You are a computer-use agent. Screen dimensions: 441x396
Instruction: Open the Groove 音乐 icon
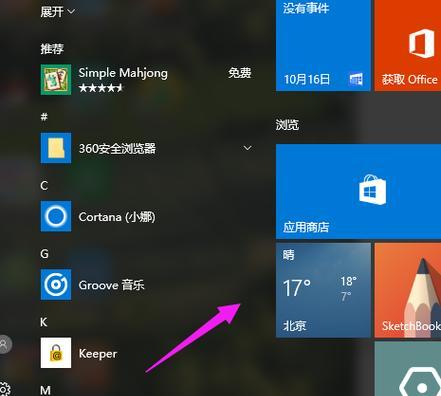click(56, 284)
